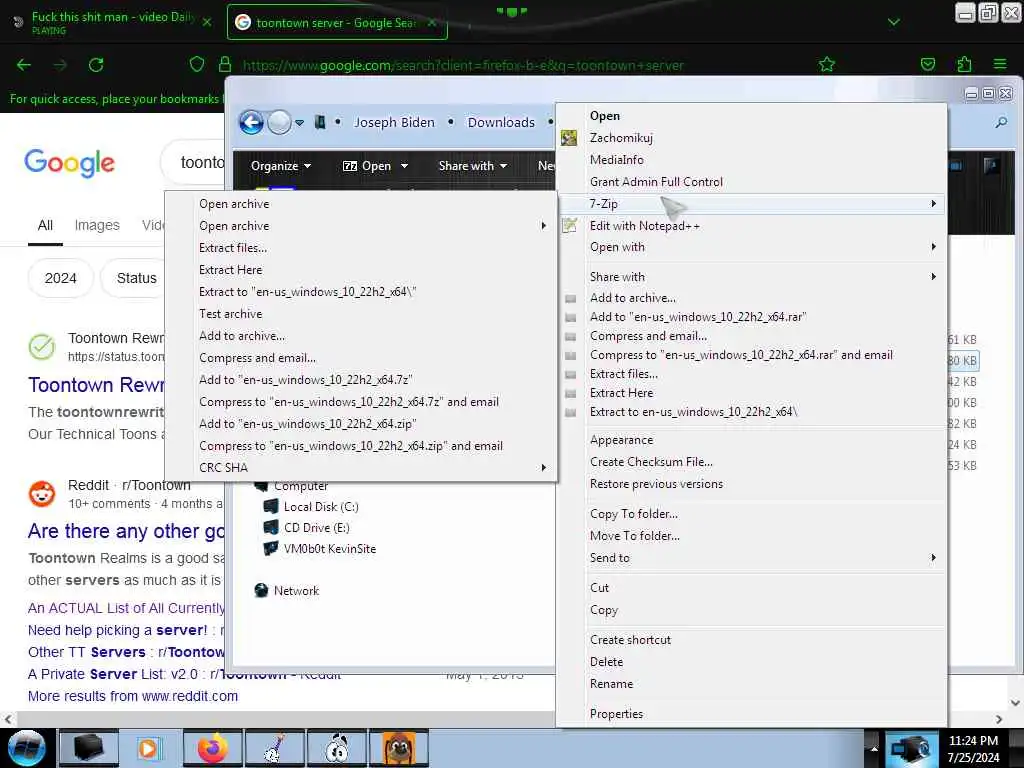The image size is (1024, 768).
Task: Click the Explorer search magnifier icon
Action: tap(1001, 122)
